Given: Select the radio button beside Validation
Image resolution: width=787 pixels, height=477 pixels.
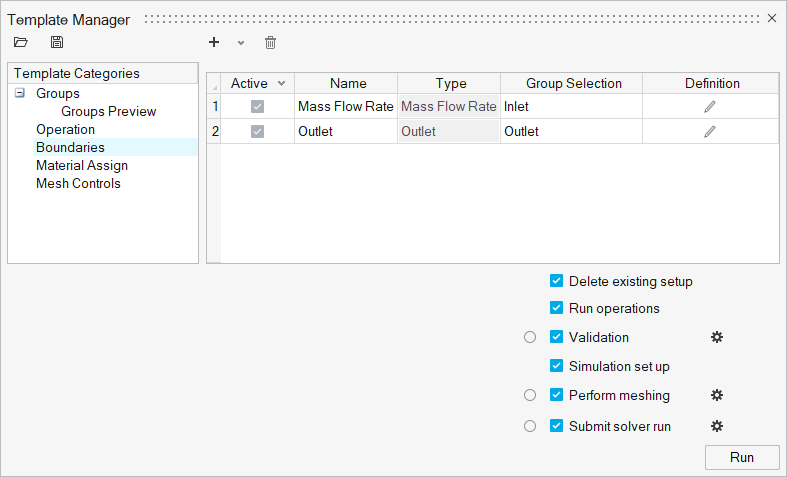Looking at the screenshot, I should tap(530, 337).
